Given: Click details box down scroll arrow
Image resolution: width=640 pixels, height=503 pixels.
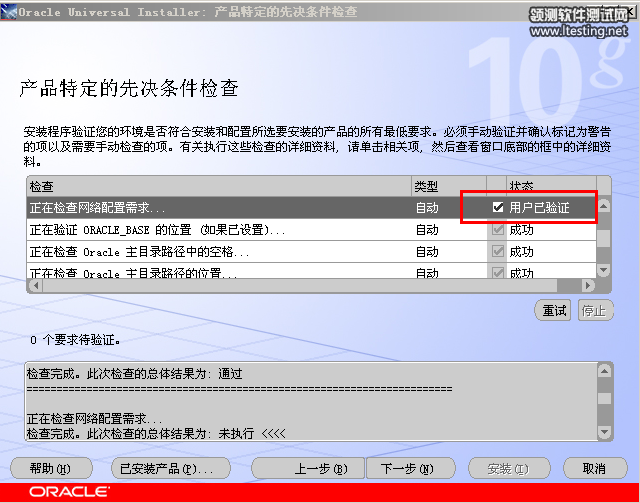Looking at the screenshot, I should click(604, 432).
